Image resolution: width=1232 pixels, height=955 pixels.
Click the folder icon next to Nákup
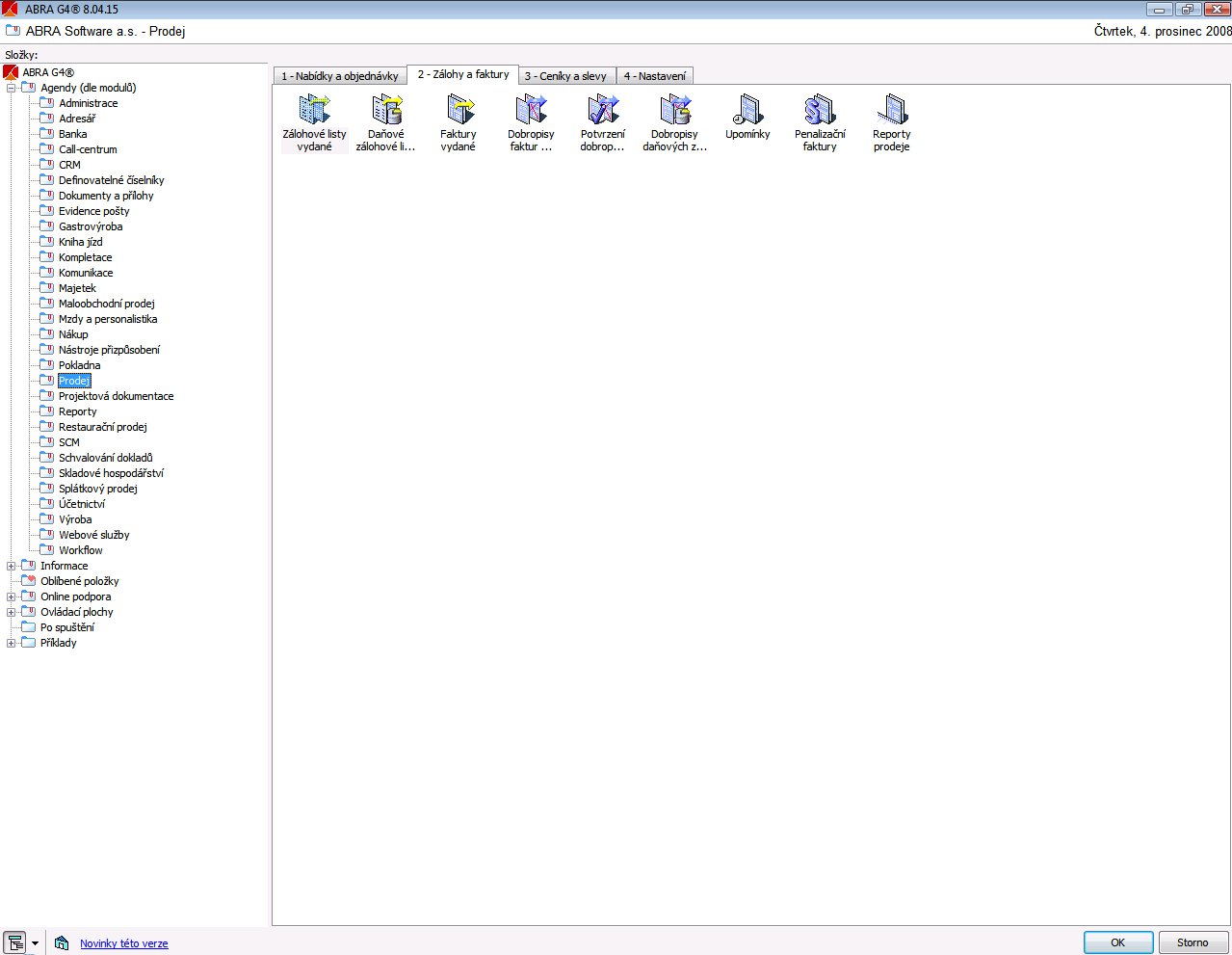(x=46, y=334)
